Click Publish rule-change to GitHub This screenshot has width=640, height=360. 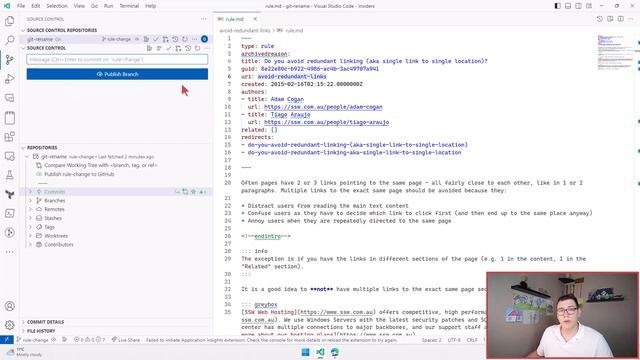click(x=79, y=174)
